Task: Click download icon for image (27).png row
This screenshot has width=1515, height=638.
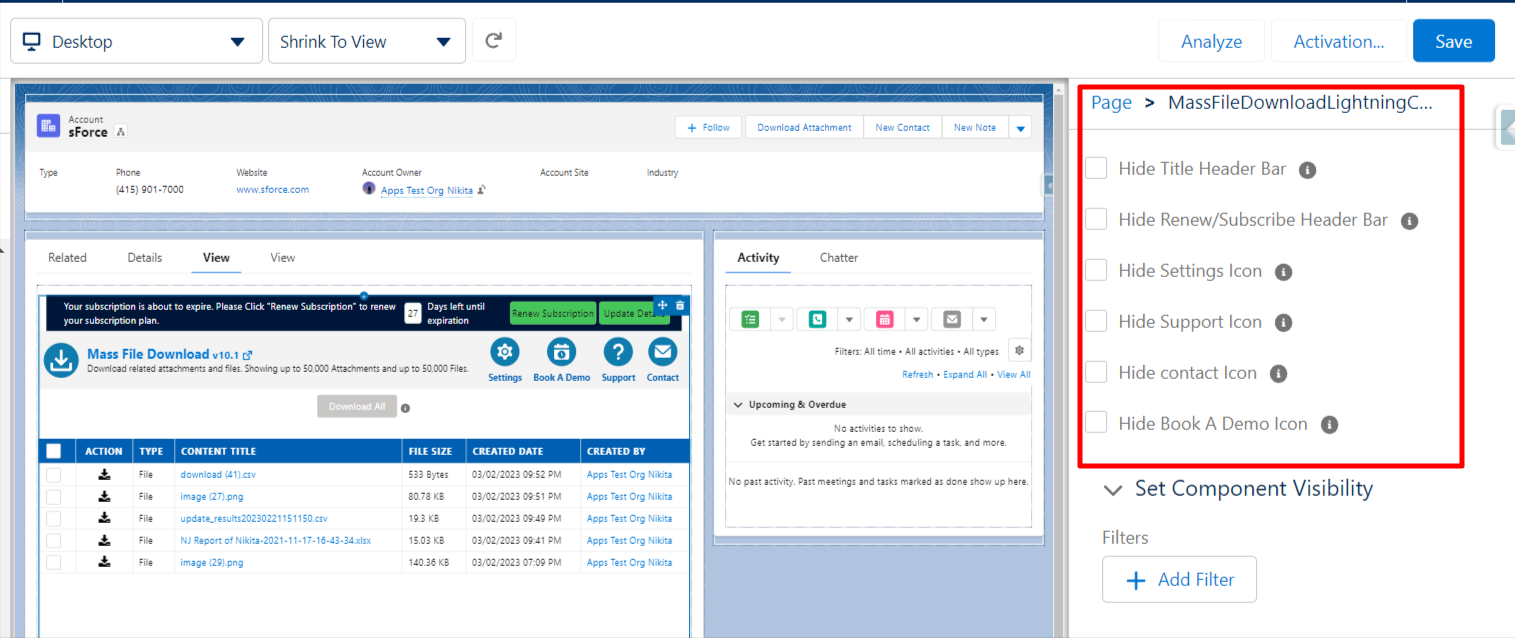Action: (x=105, y=496)
